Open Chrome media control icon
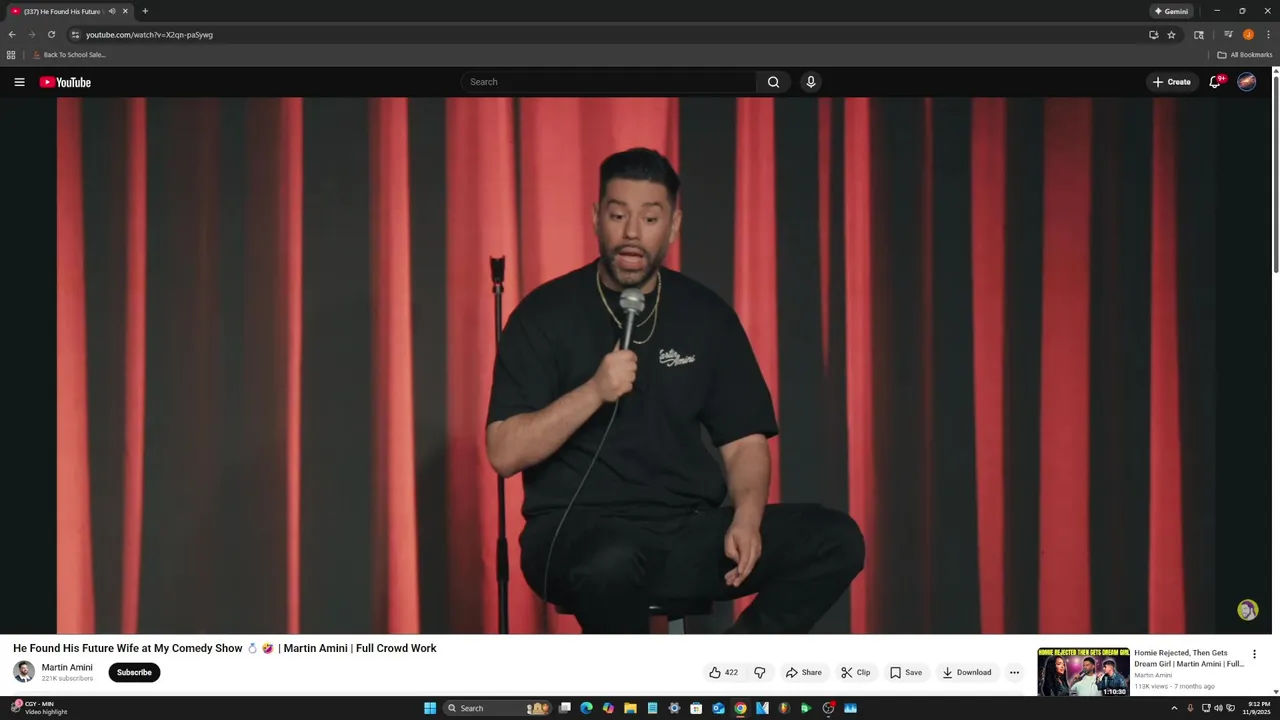 click(x=1228, y=34)
